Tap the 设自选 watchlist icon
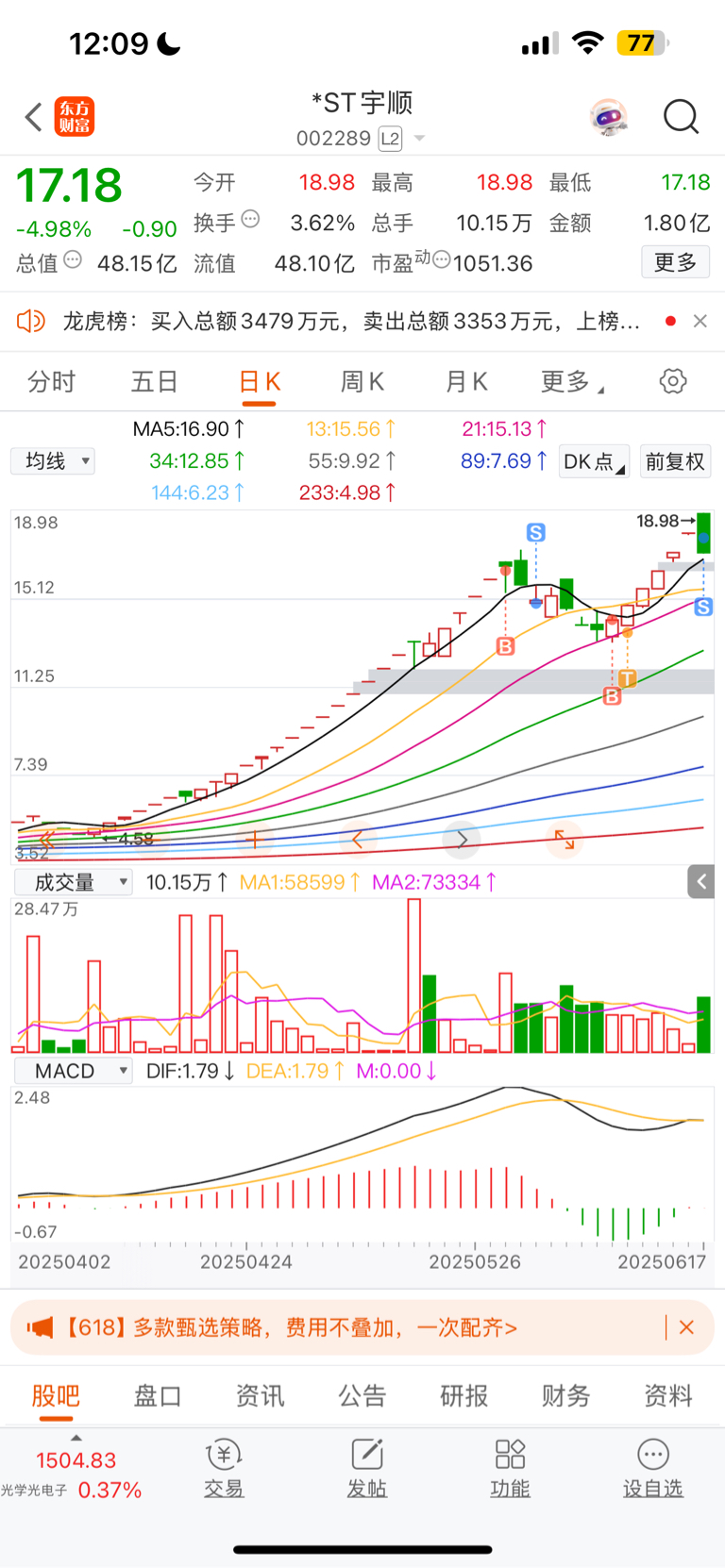The image size is (725, 1568). click(653, 1469)
